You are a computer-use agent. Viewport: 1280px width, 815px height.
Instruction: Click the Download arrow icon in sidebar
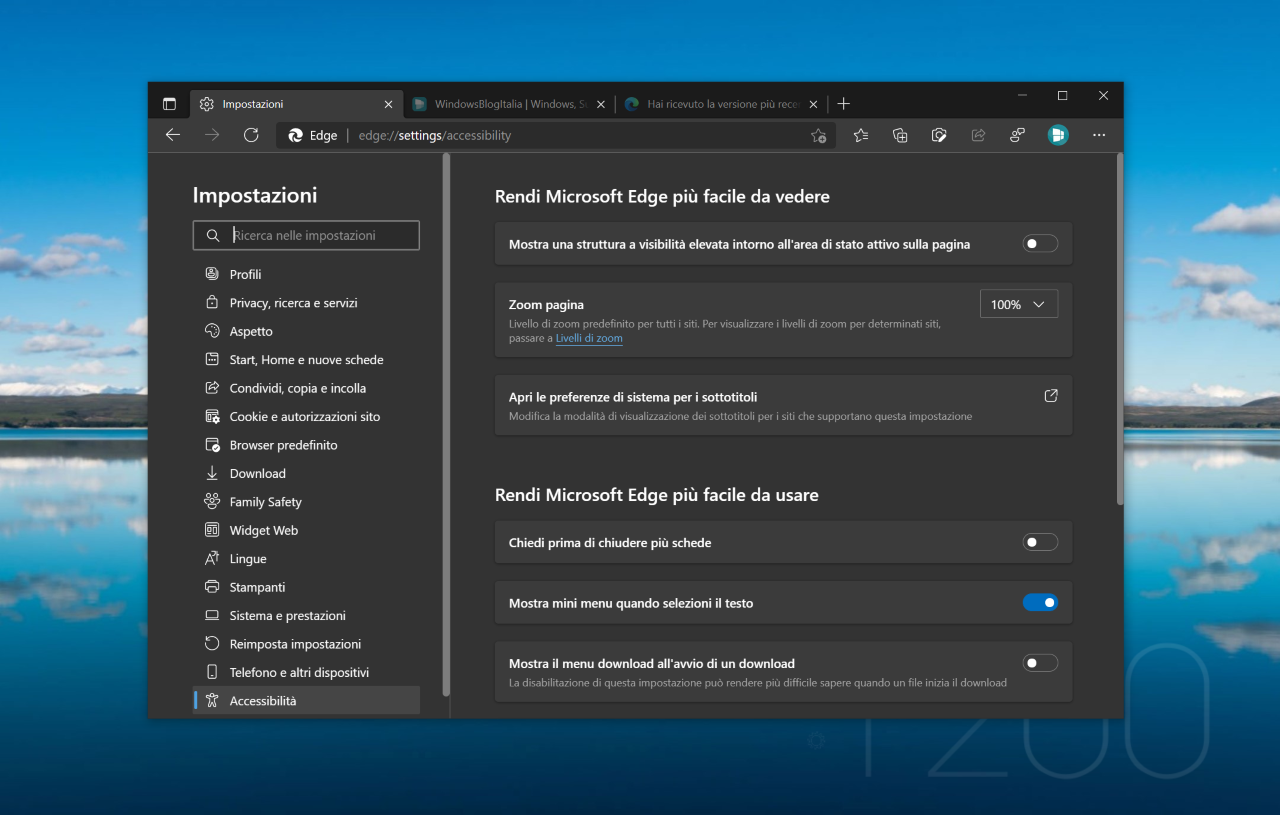click(212, 473)
